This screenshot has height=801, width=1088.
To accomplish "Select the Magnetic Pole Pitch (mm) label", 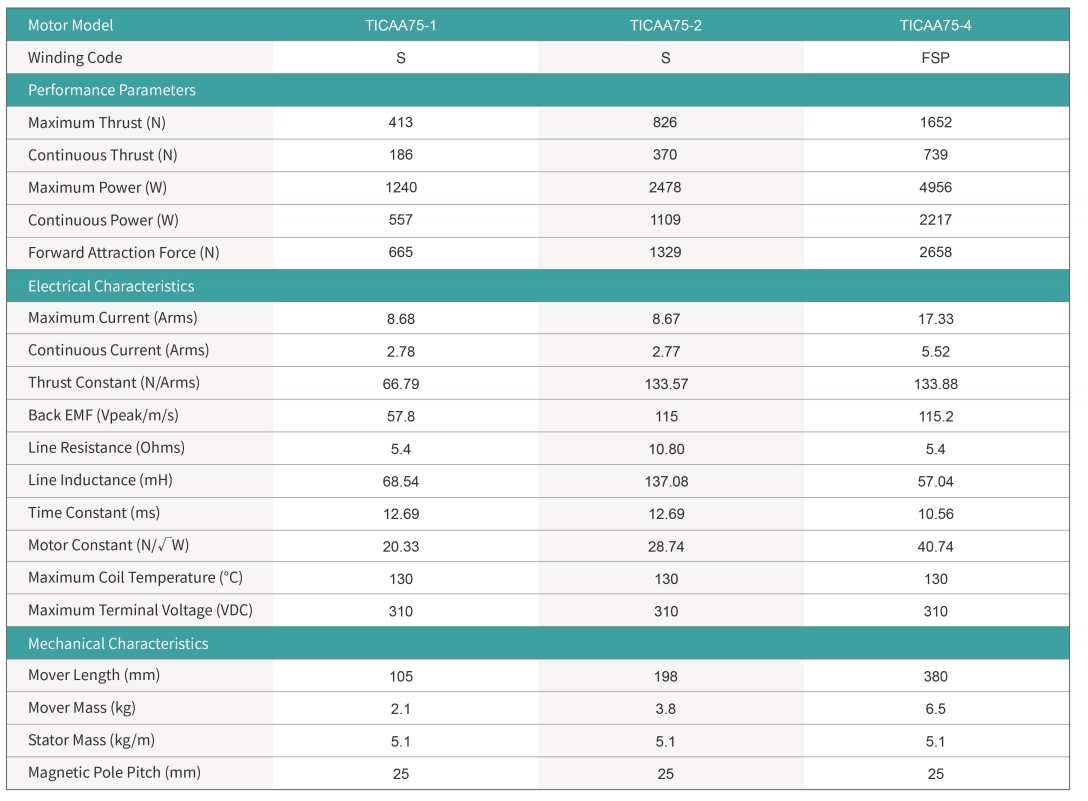I will [115, 773].
